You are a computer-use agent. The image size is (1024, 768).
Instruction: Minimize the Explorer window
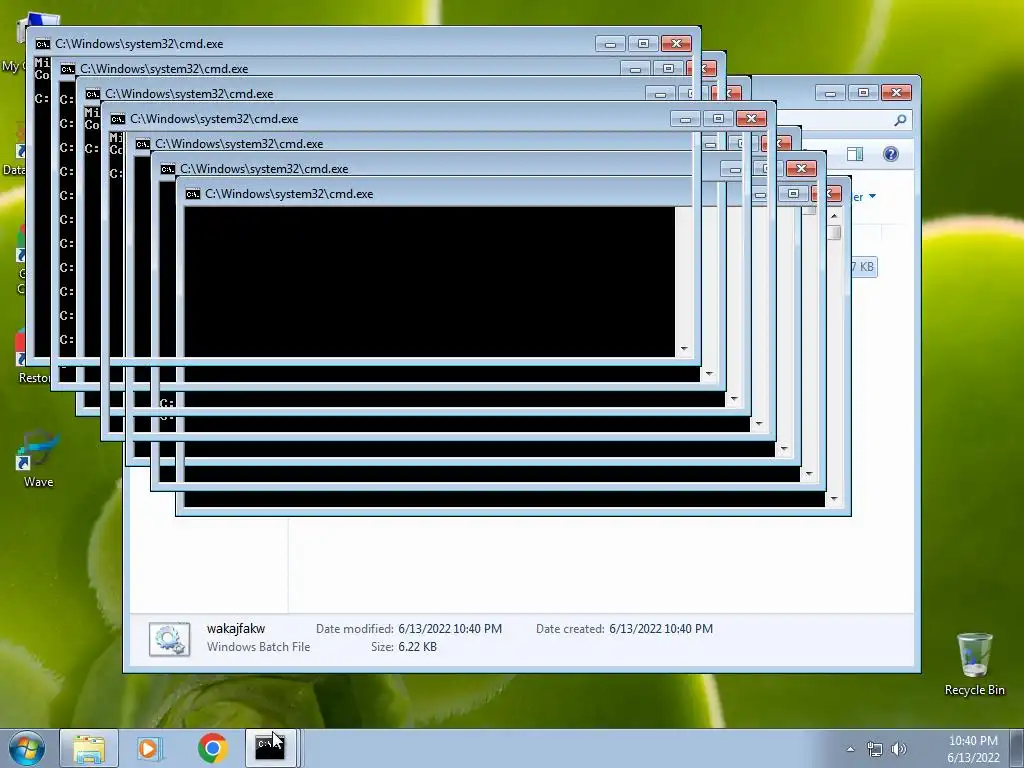point(830,93)
